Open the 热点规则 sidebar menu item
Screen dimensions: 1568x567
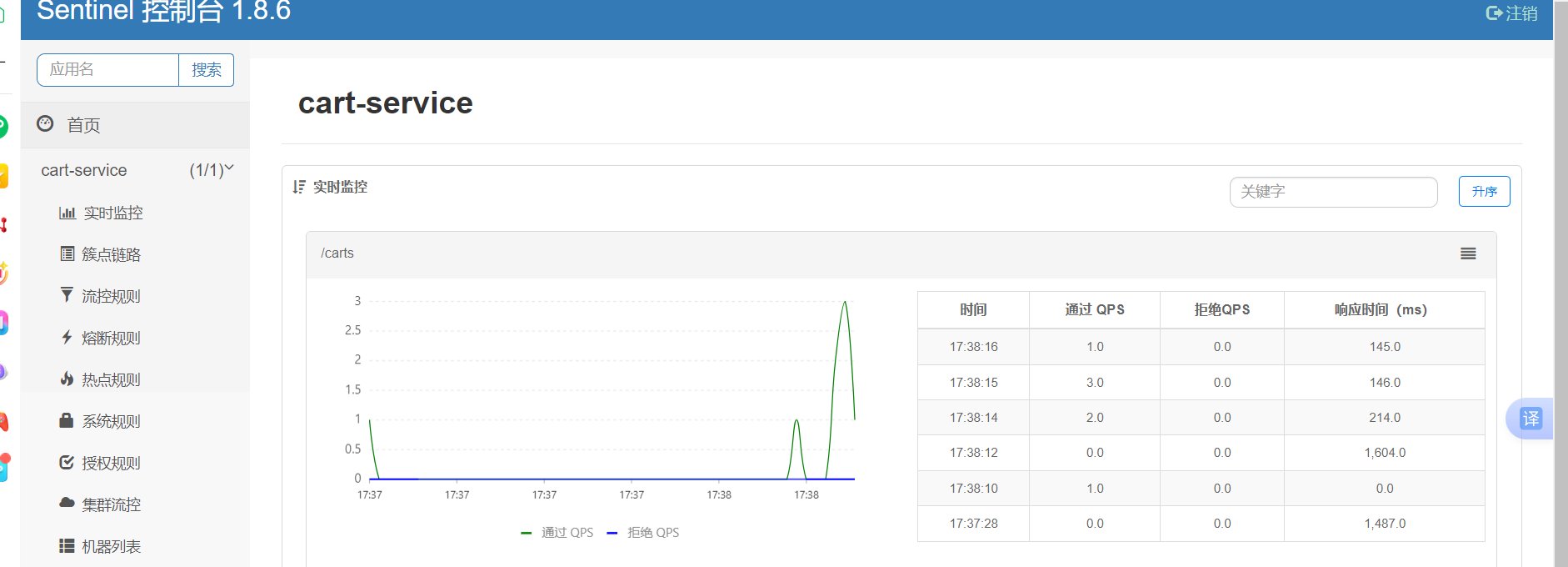coord(135,379)
